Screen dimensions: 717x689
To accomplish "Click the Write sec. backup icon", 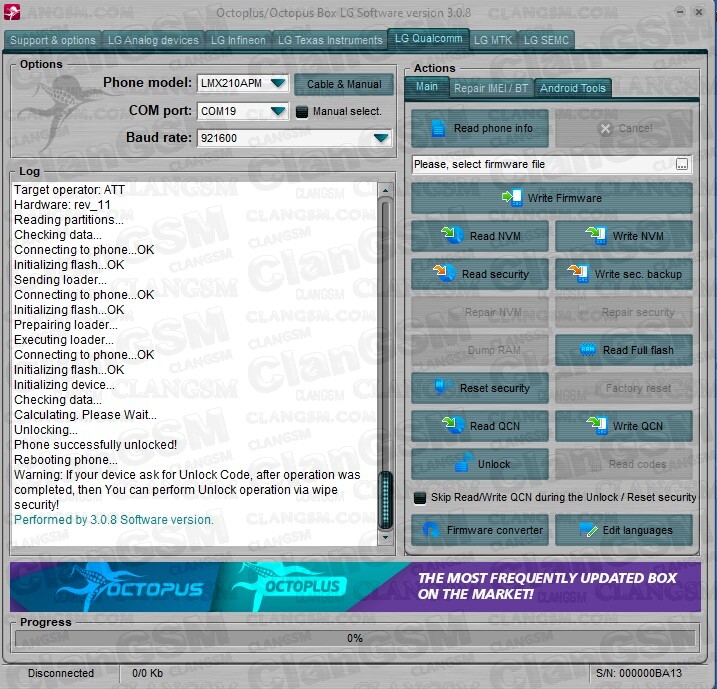I will coord(578,273).
